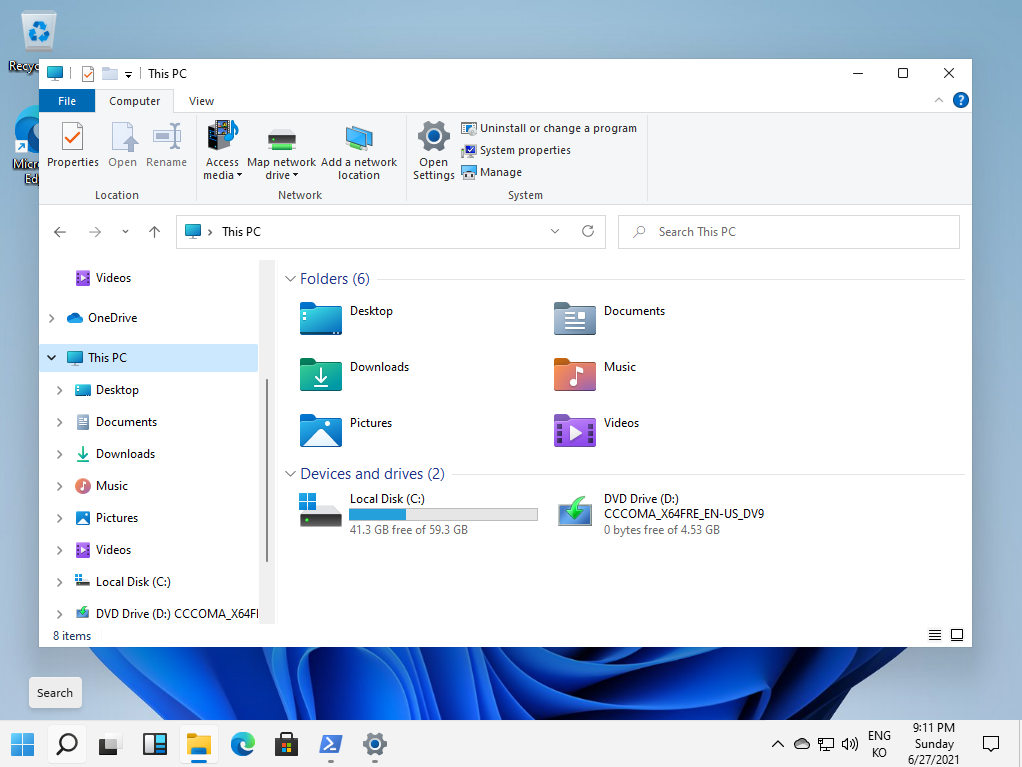Click the Refresh icon in address bar

pos(588,231)
